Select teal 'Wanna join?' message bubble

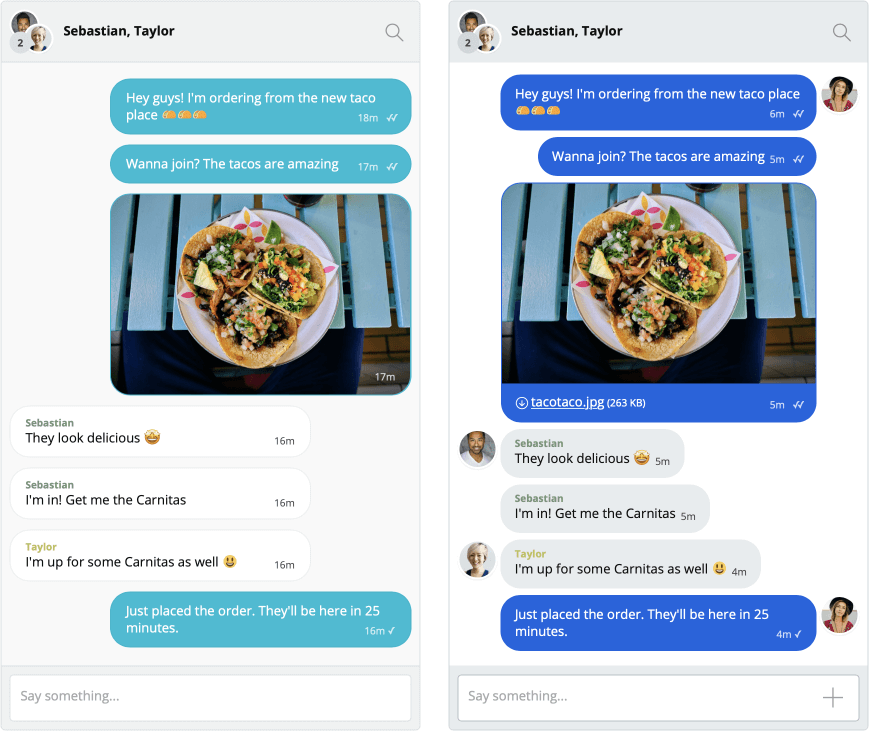click(x=260, y=164)
